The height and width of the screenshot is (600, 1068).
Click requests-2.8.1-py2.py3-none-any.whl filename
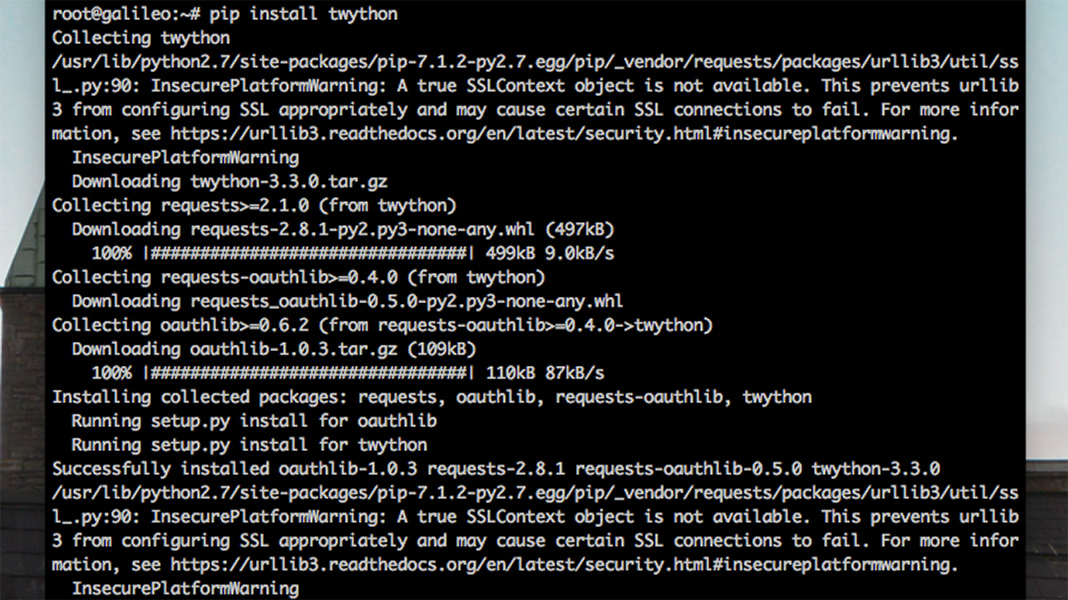click(x=362, y=230)
